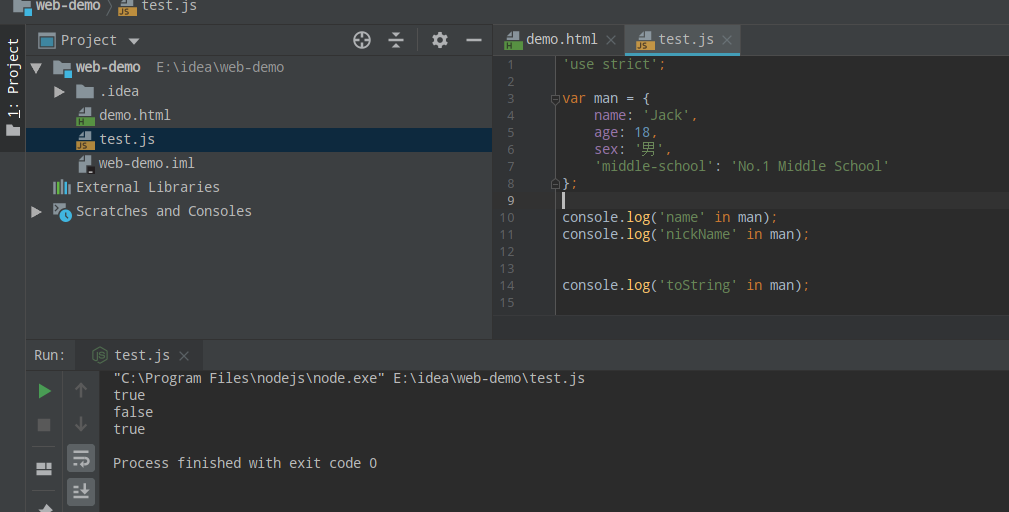Click 'false' output in run console
The height and width of the screenshot is (512, 1009).
[x=133, y=412]
